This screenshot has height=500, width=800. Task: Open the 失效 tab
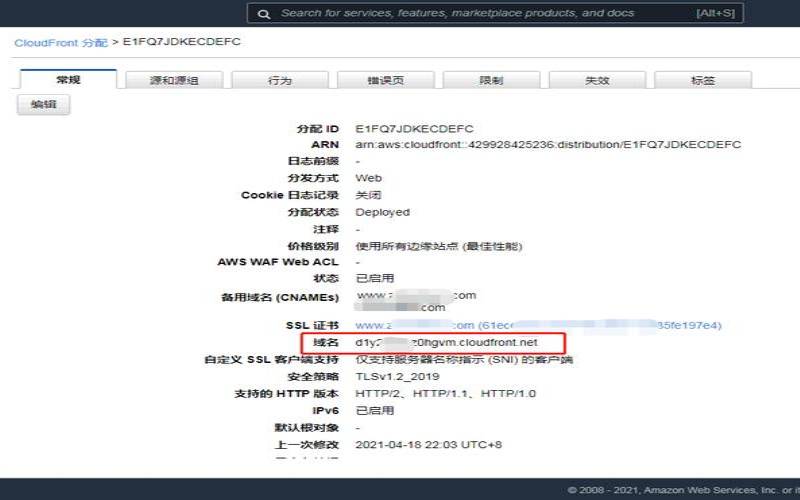coord(597,80)
